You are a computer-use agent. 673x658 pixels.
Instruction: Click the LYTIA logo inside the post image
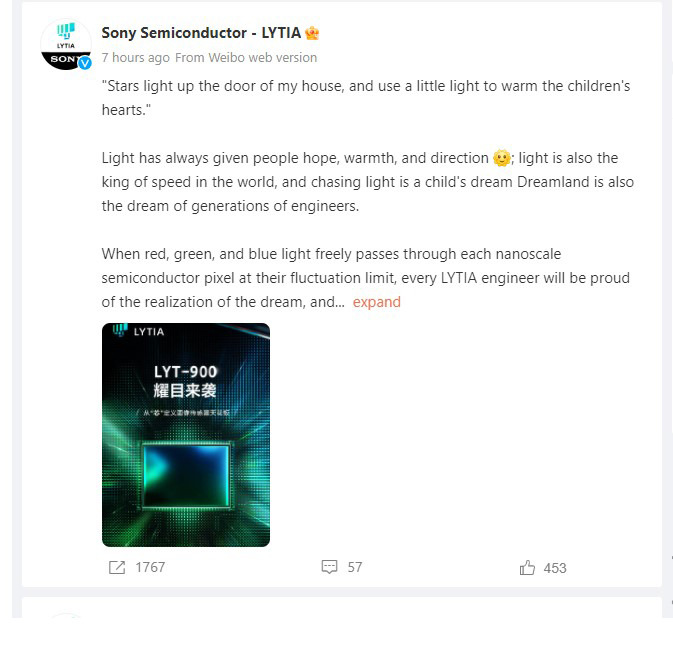click(x=138, y=331)
